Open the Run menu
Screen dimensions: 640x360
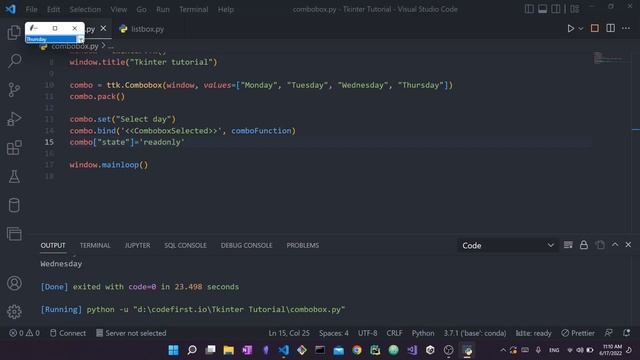click(162, 9)
